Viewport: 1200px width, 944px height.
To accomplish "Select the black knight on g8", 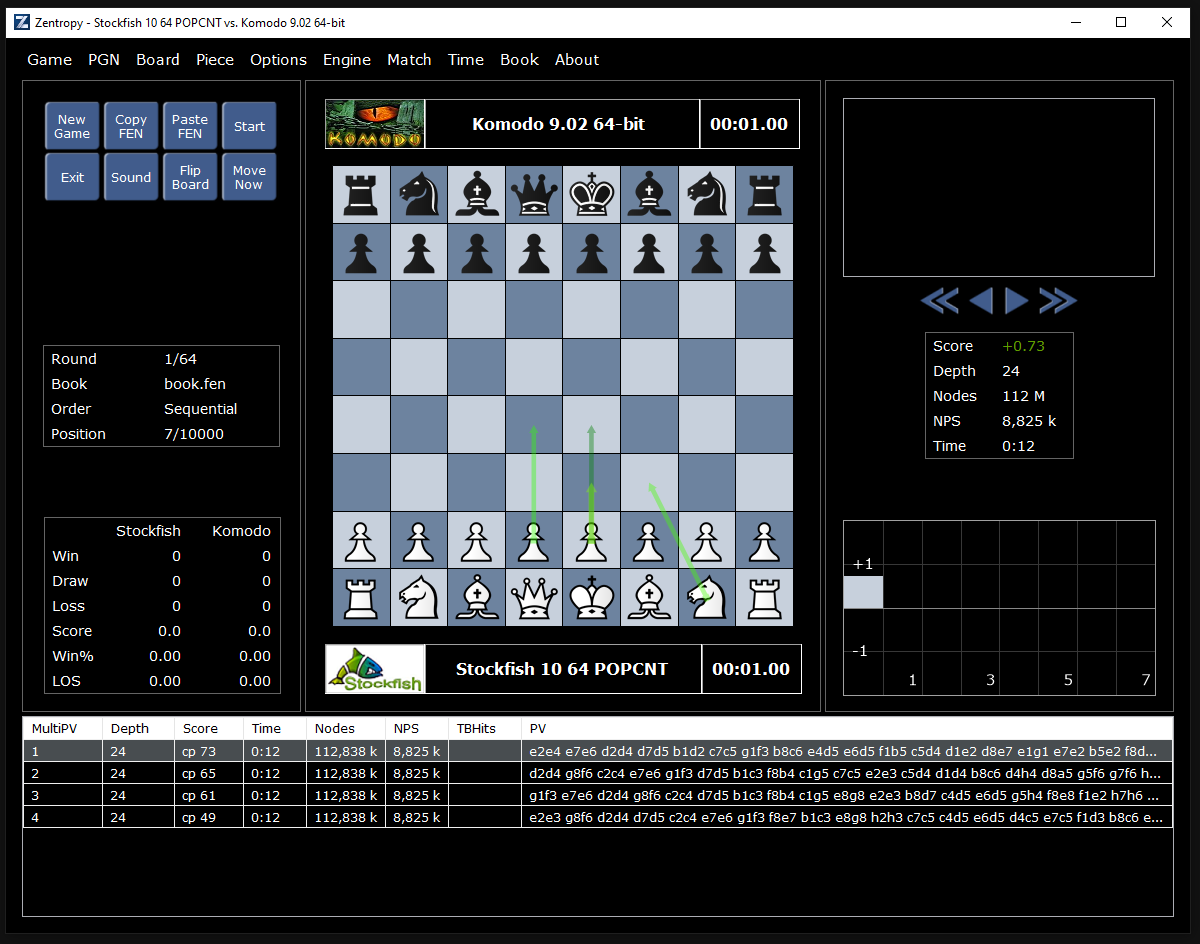I will click(x=707, y=195).
